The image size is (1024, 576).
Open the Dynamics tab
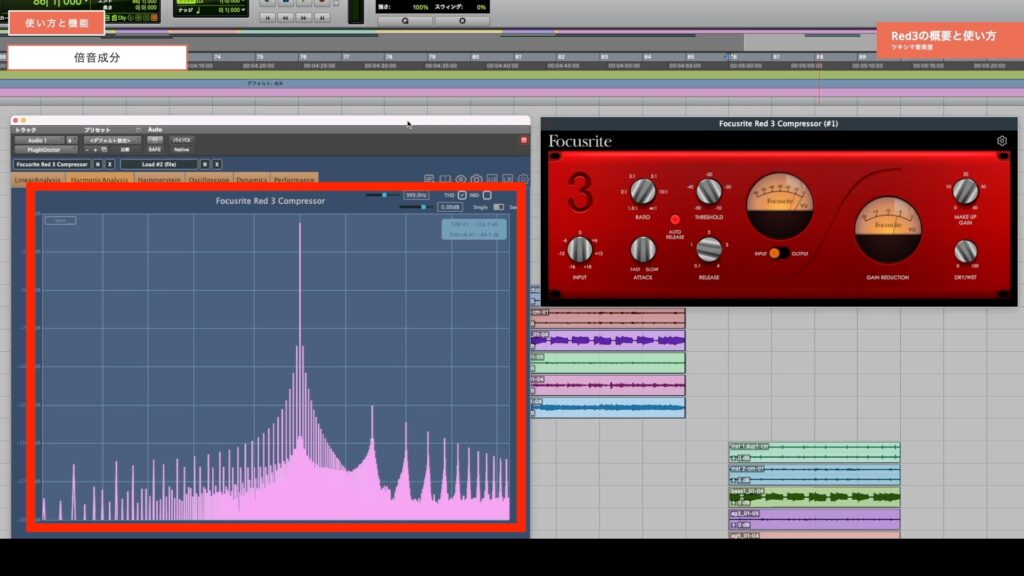pyautogui.click(x=251, y=180)
